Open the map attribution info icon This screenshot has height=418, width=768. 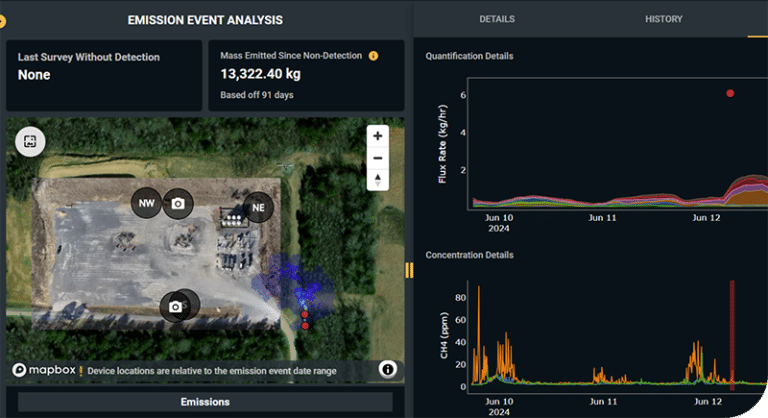[387, 369]
